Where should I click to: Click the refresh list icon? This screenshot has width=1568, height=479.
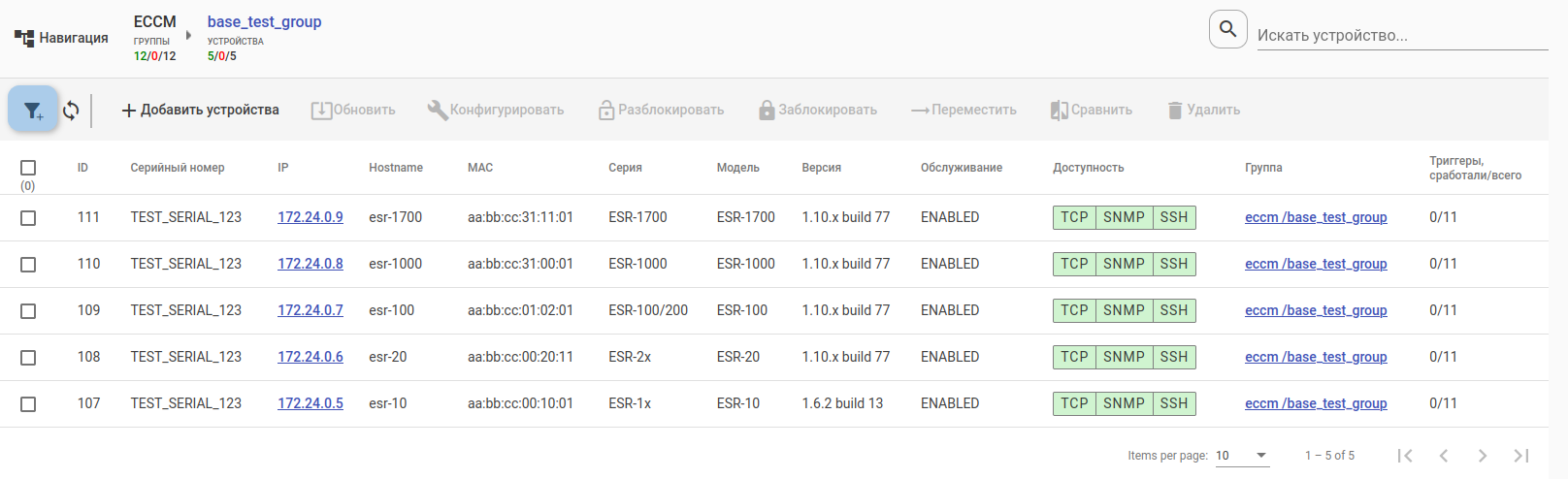[71, 111]
